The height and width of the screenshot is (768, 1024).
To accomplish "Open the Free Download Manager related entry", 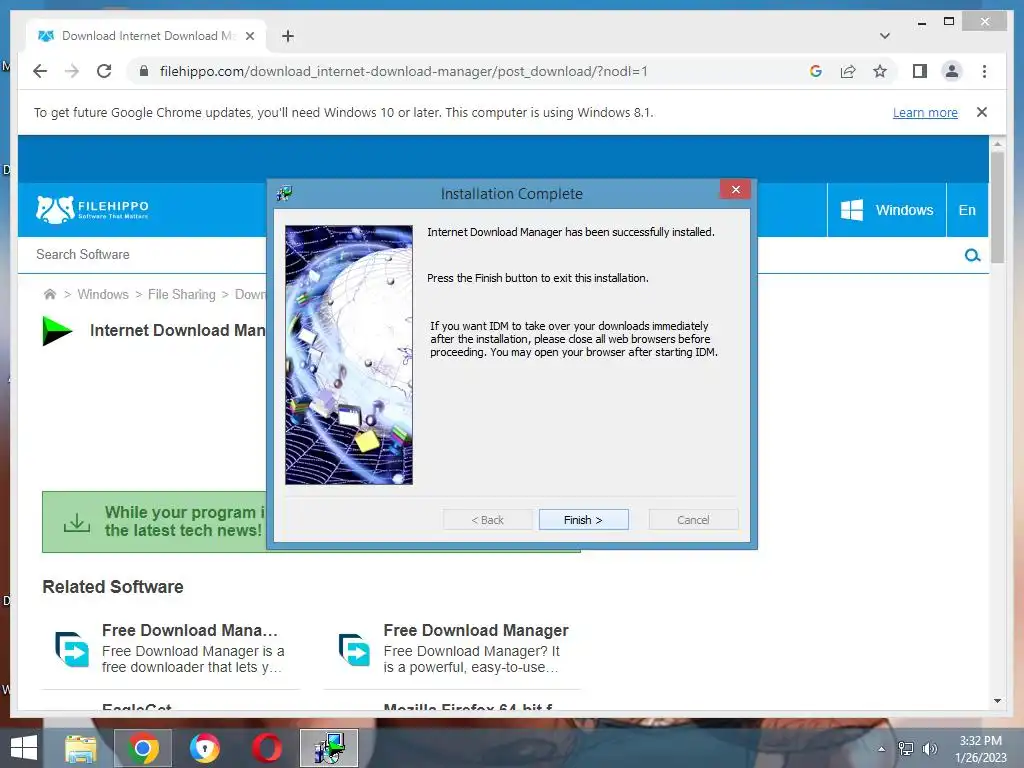I will click(x=475, y=630).
